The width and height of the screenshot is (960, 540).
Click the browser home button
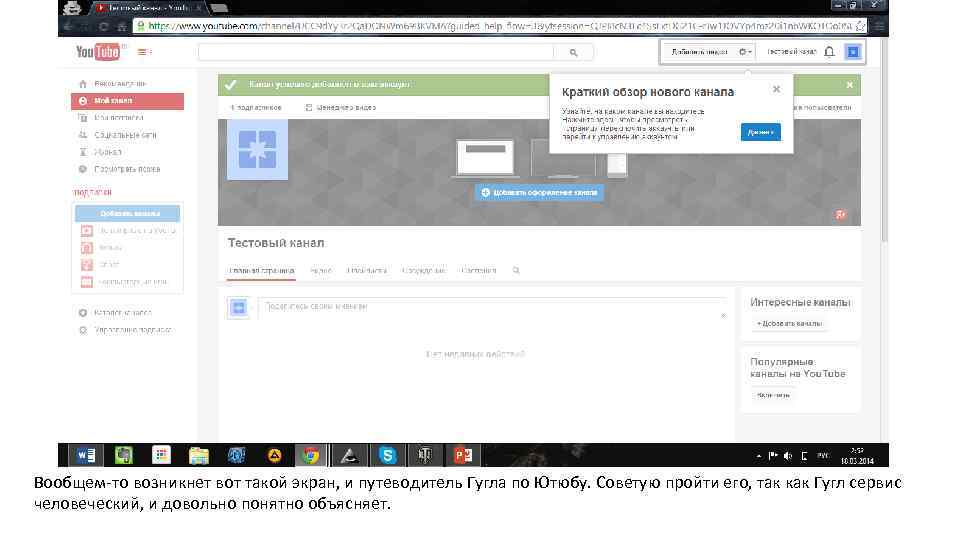(121, 26)
